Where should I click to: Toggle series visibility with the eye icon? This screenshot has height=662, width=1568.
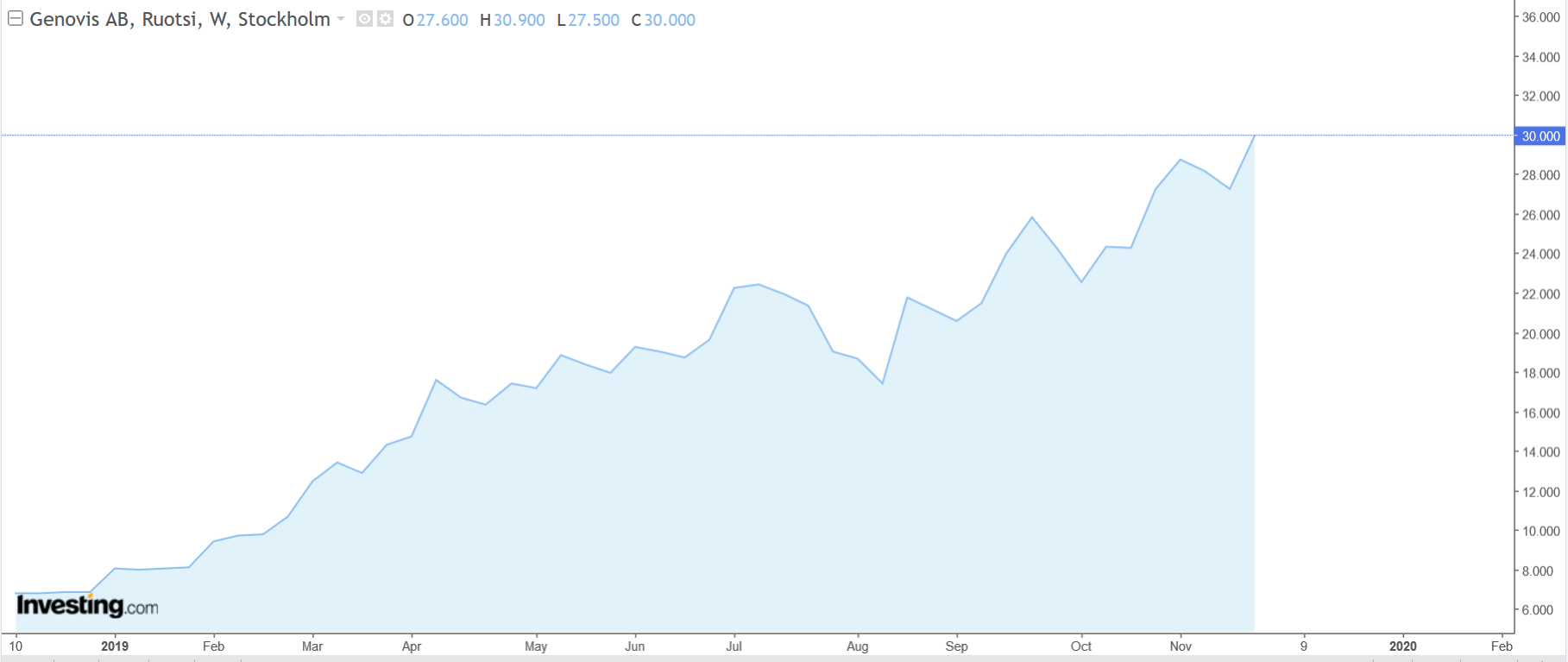pyautogui.click(x=364, y=19)
